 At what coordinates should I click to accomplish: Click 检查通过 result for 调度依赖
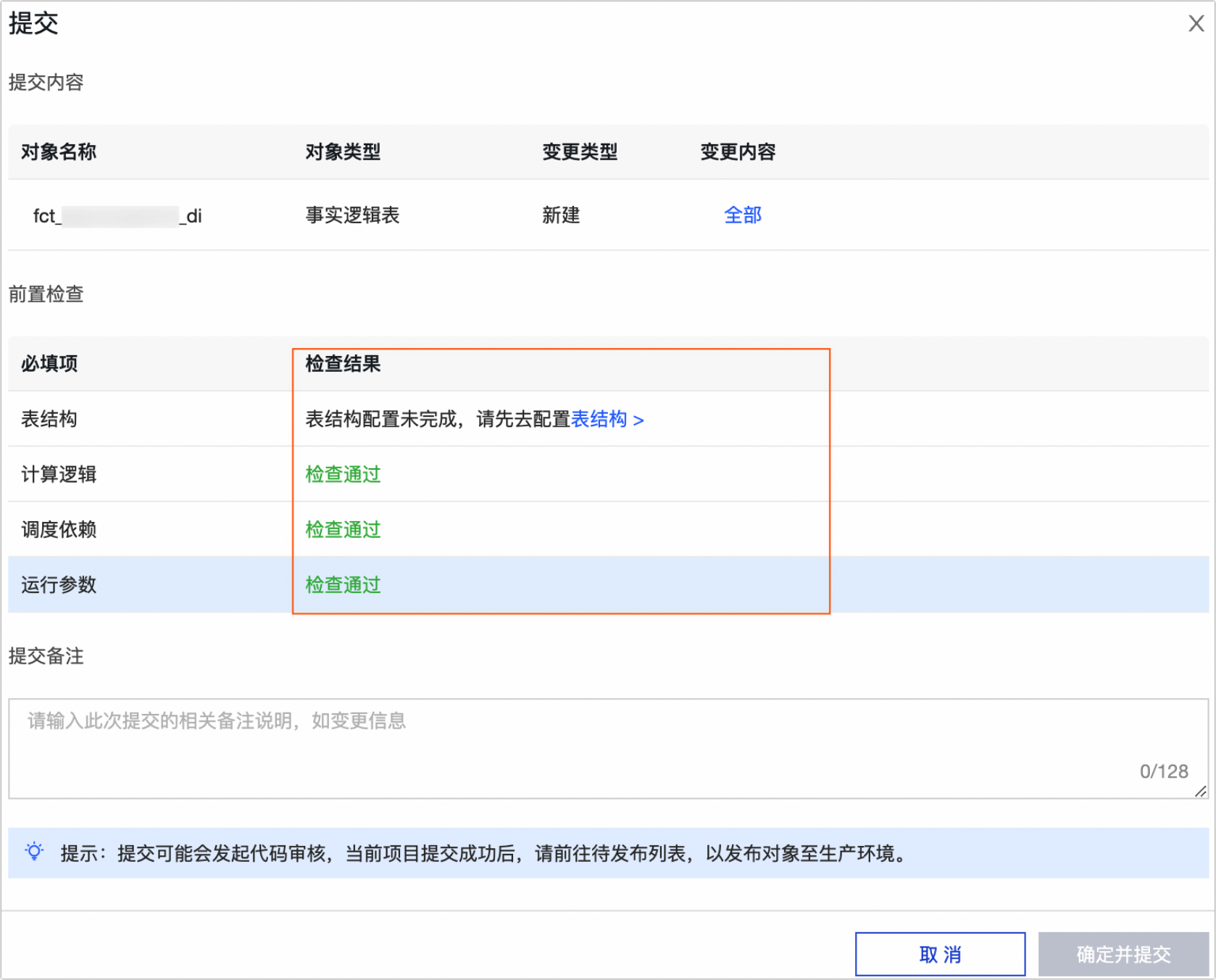343,529
